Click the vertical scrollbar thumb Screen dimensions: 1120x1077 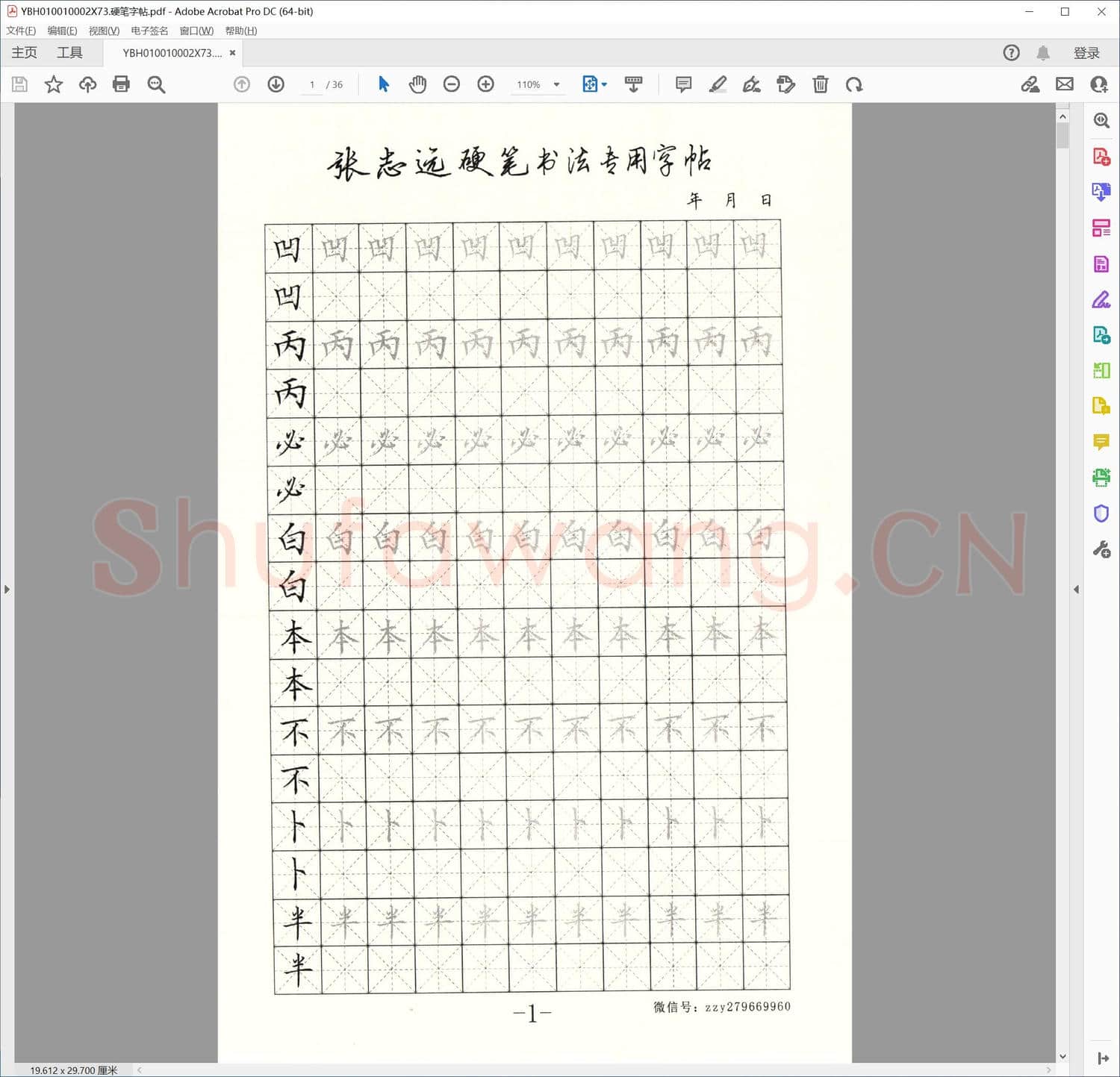pyautogui.click(x=1063, y=136)
